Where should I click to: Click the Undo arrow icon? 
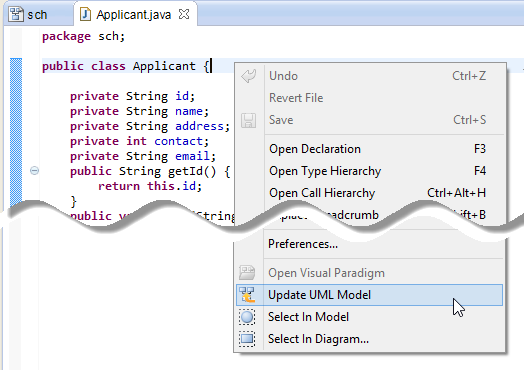click(x=249, y=76)
